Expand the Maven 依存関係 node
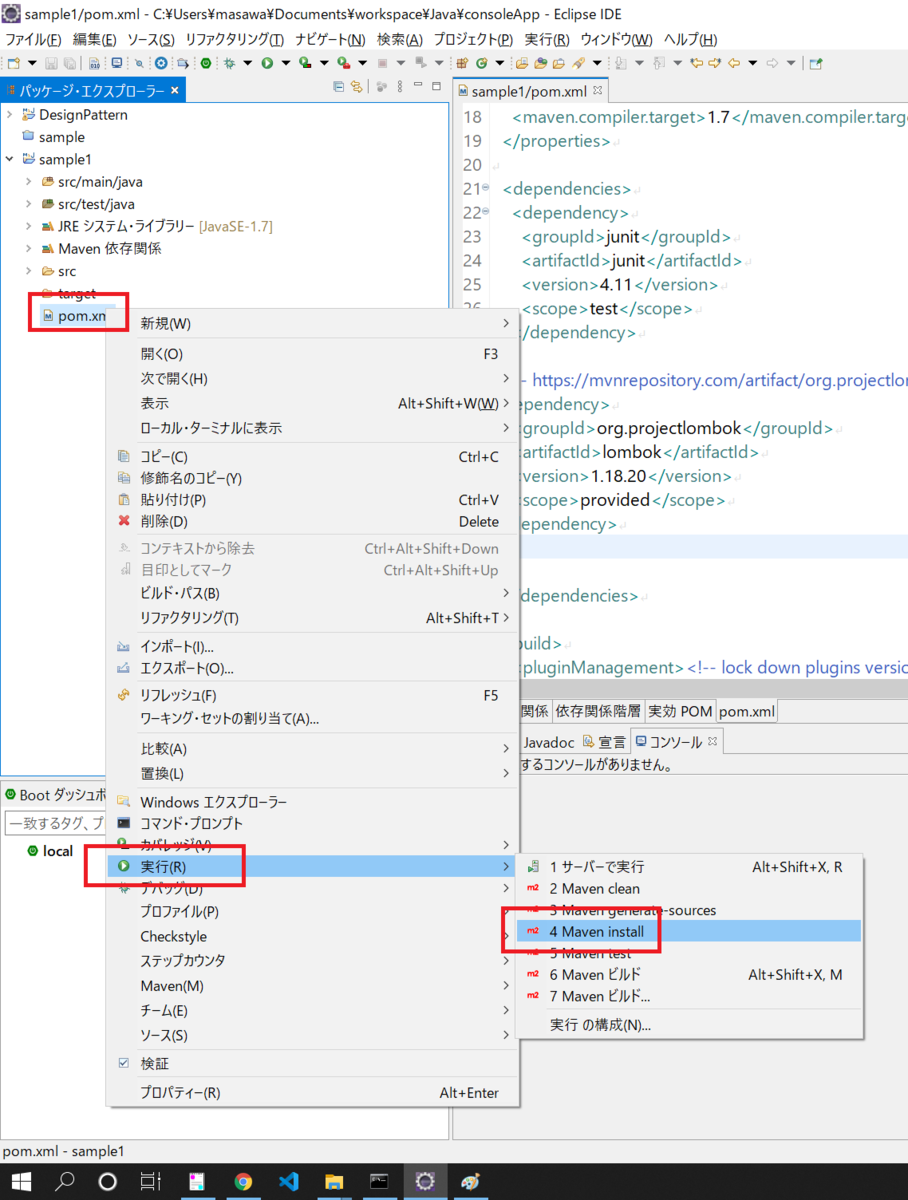Screen dimensions: 908x1200 (28, 248)
